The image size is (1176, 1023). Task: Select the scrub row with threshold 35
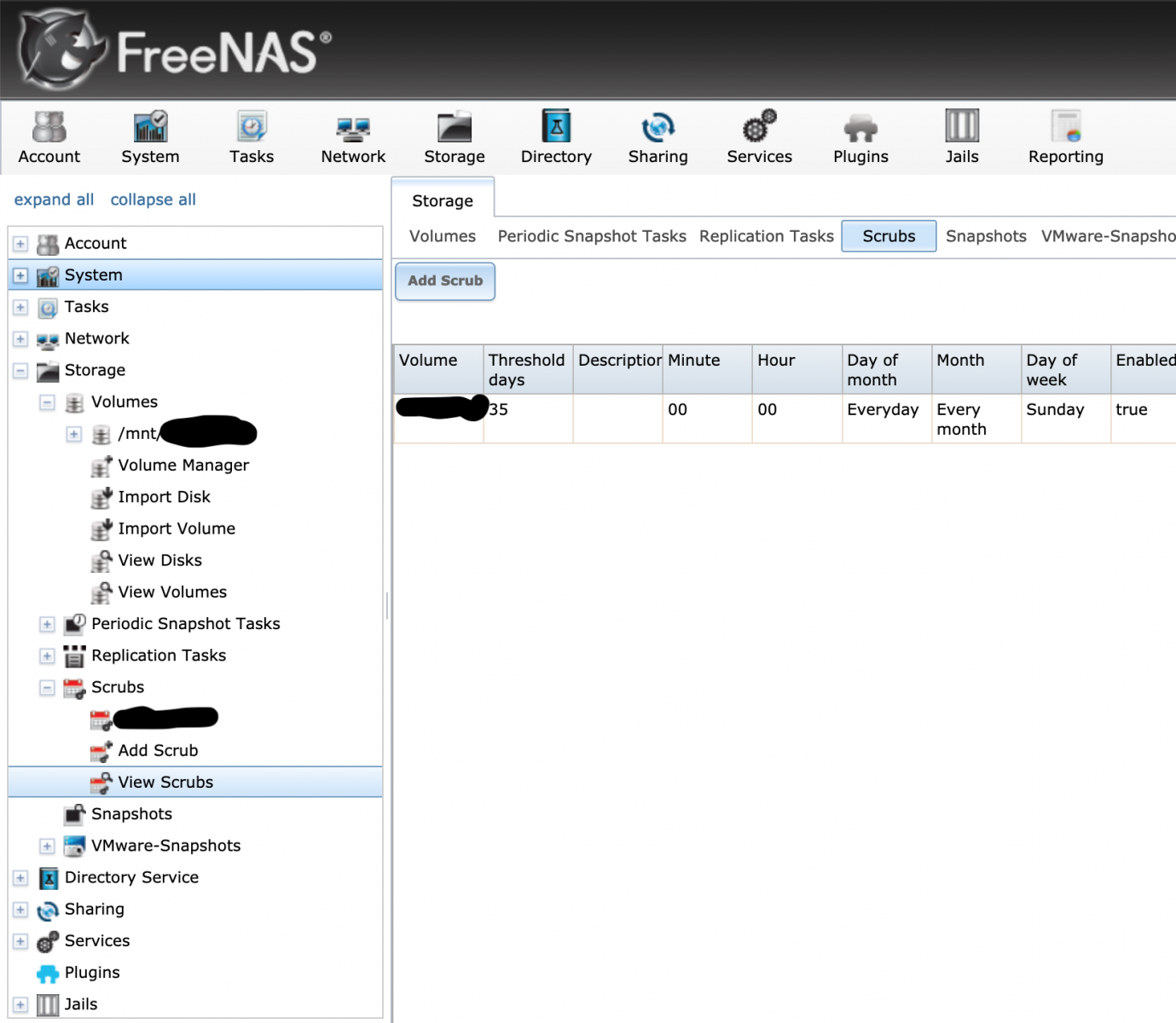tap(785, 419)
